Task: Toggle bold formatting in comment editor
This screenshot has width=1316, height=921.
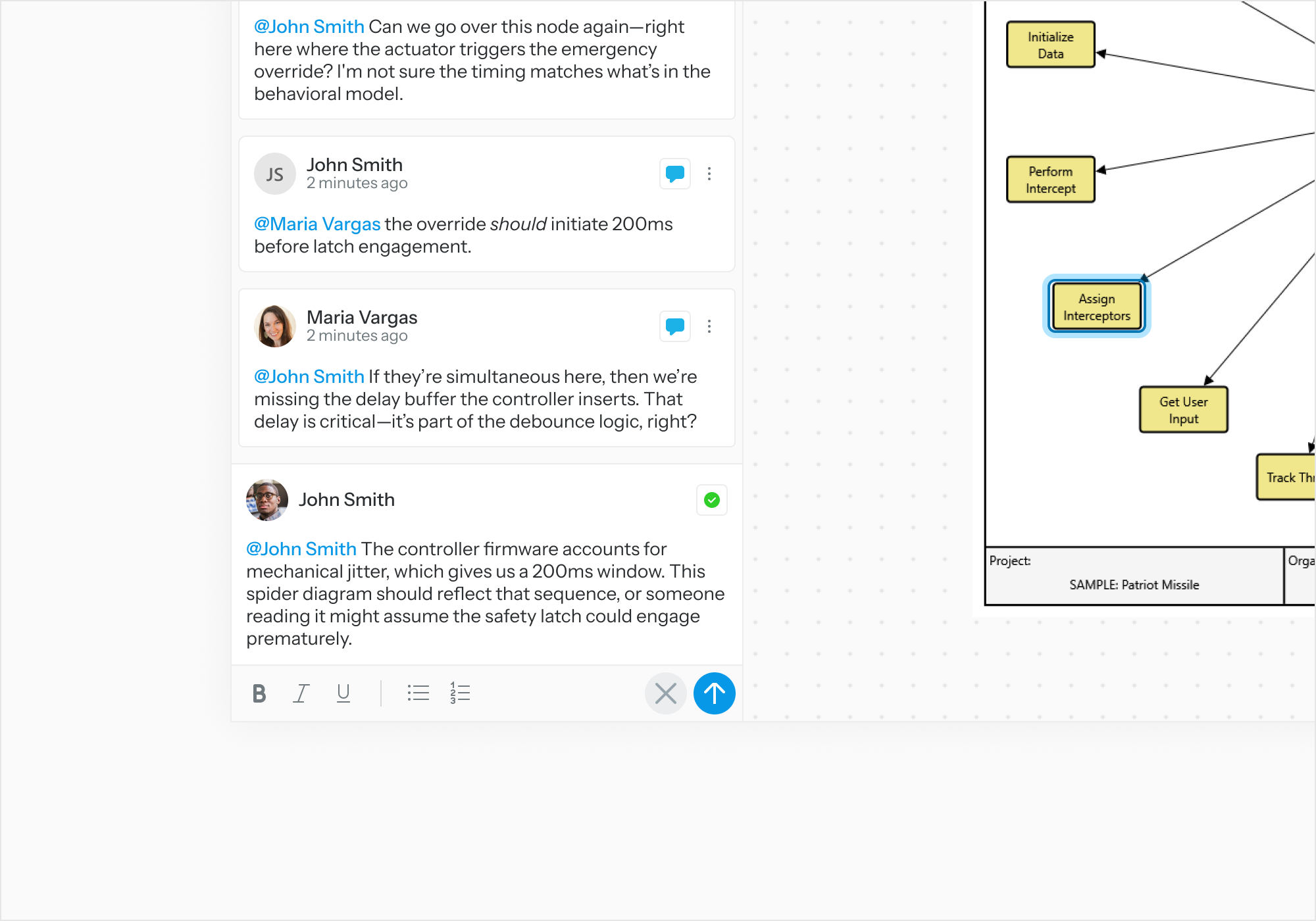Action: pos(259,693)
